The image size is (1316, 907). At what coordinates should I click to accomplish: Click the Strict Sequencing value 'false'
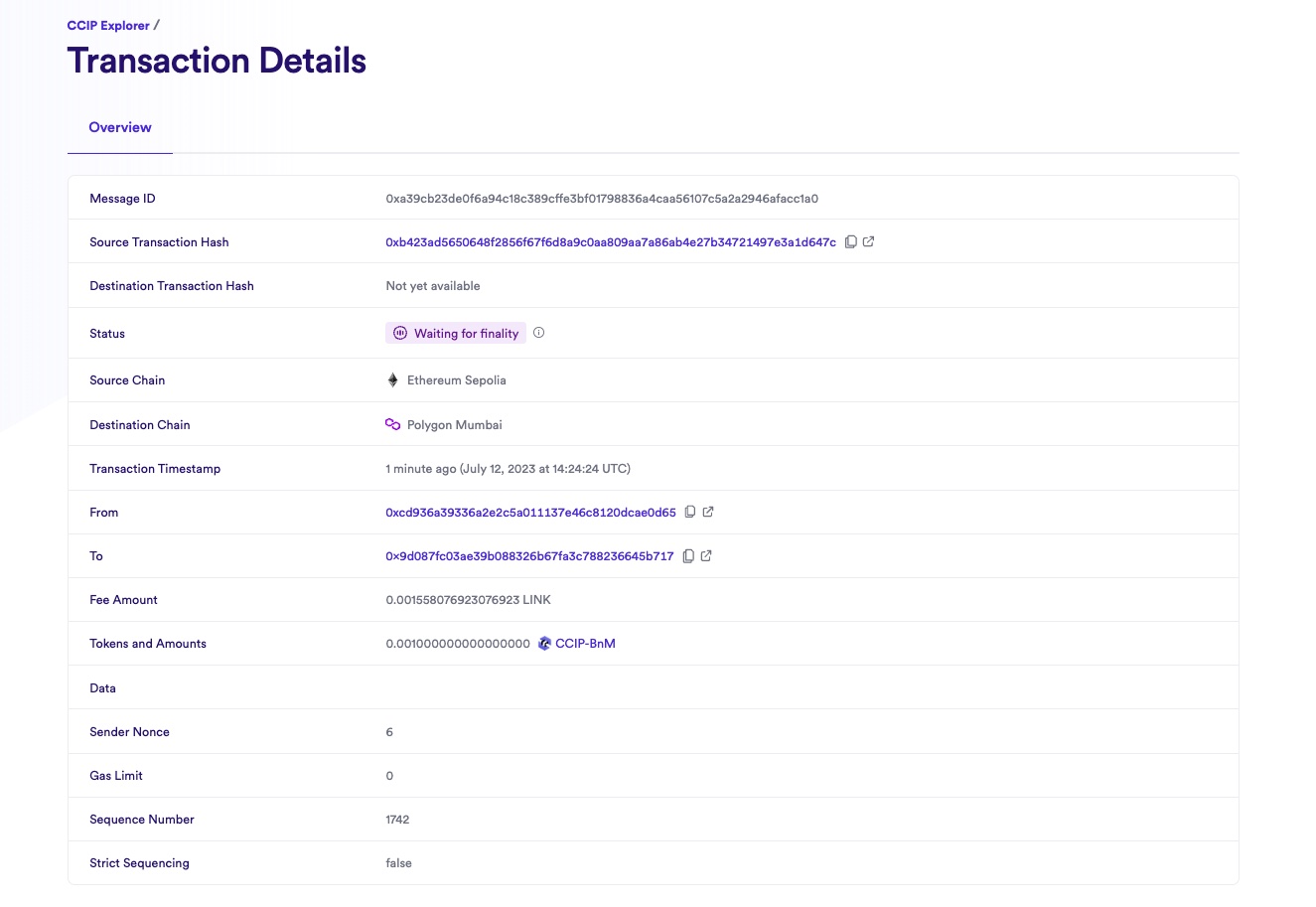(398, 862)
